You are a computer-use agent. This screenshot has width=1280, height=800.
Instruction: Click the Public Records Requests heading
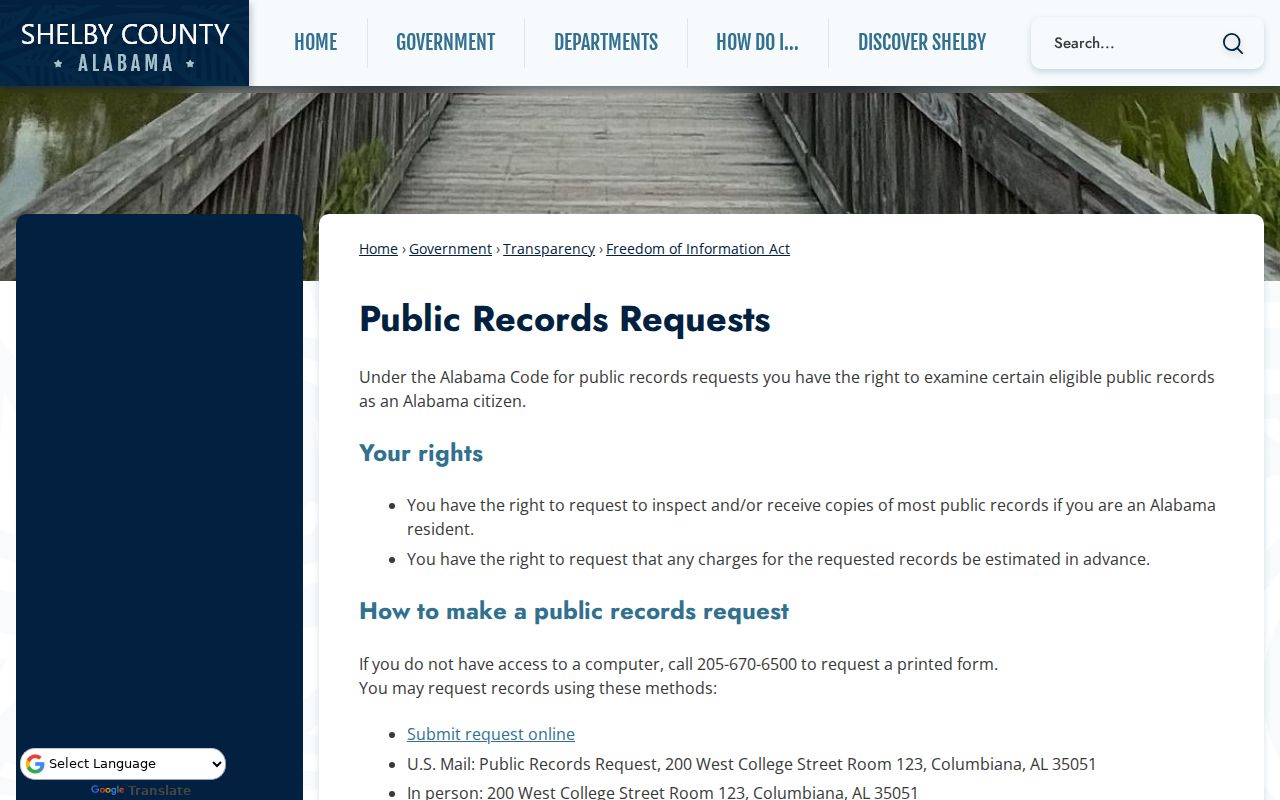click(x=565, y=319)
